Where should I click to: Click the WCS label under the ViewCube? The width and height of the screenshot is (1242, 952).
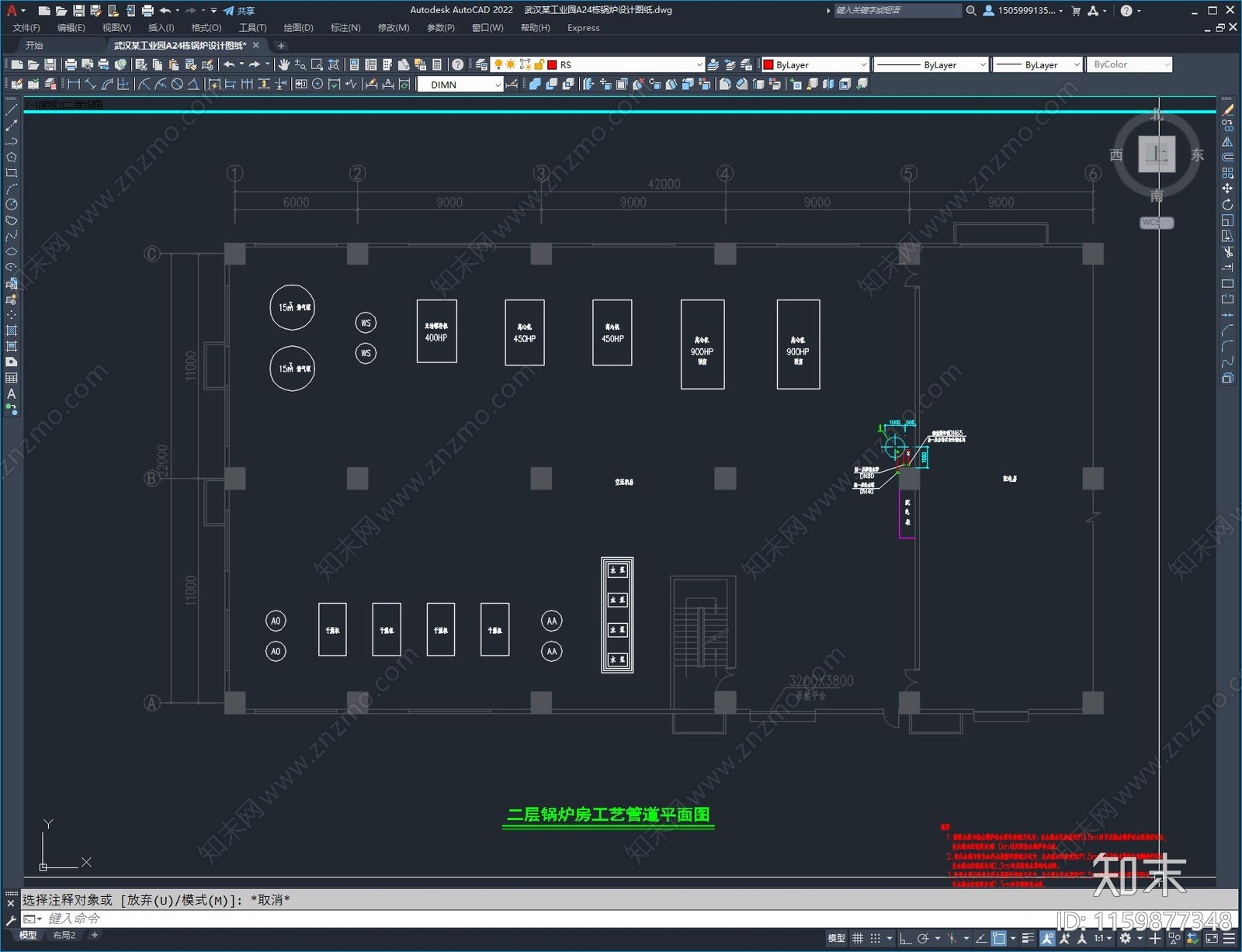(x=1156, y=223)
